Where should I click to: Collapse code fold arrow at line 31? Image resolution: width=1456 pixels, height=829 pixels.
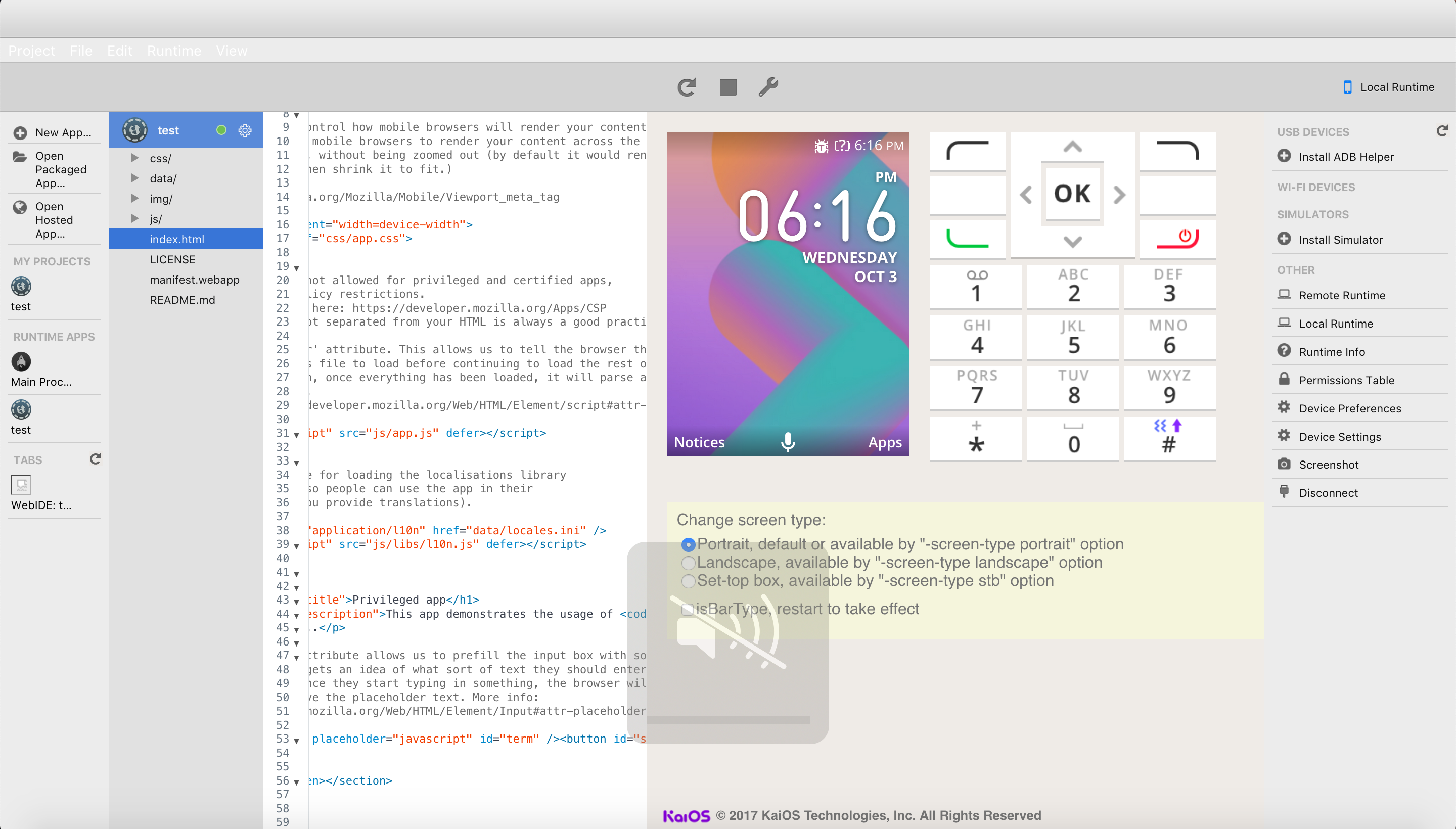297,435
